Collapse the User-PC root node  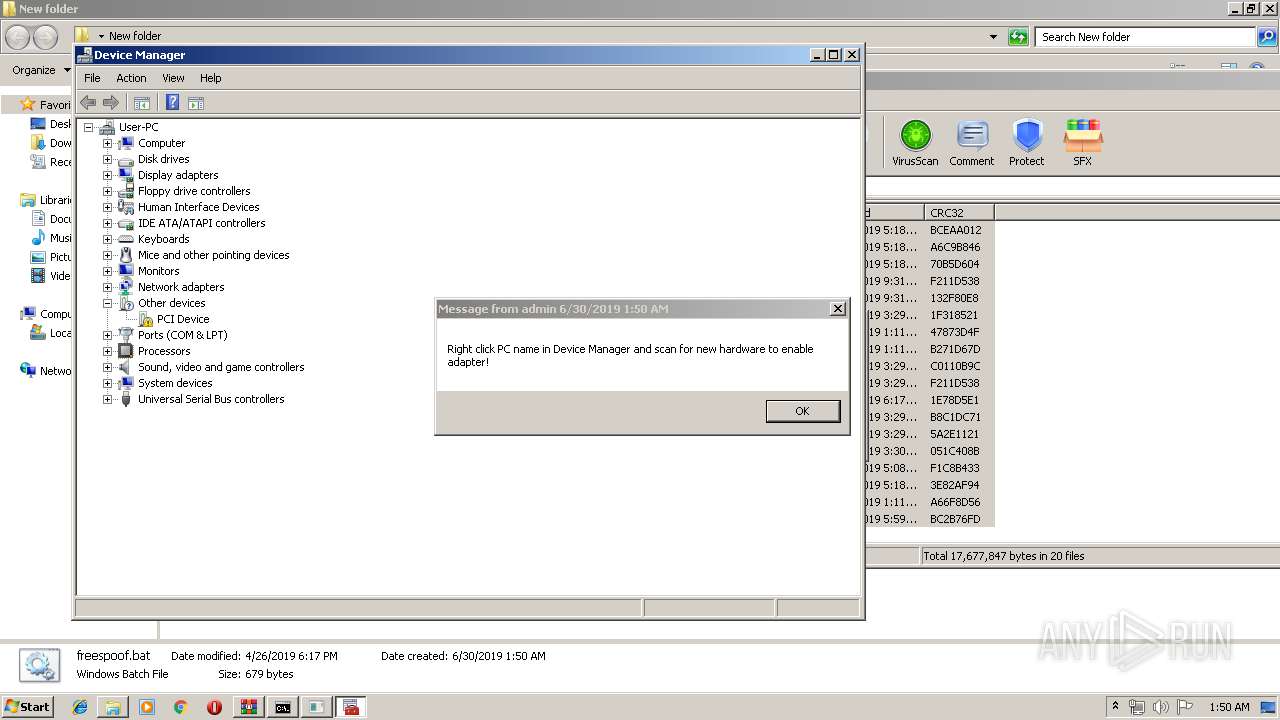88,127
